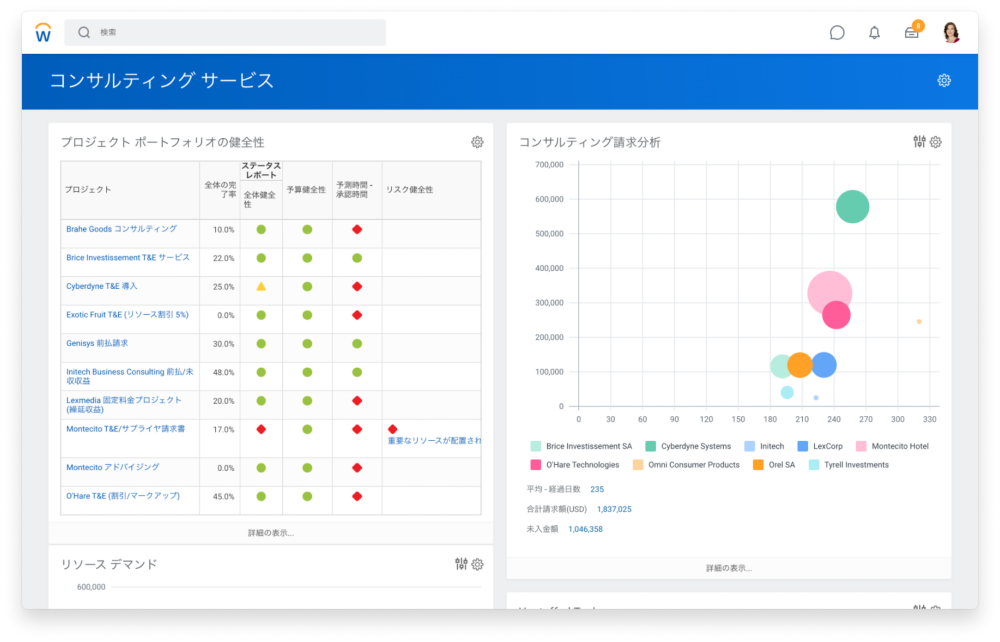Click the average days value 235
This screenshot has width=1000, height=642.
[597, 490]
